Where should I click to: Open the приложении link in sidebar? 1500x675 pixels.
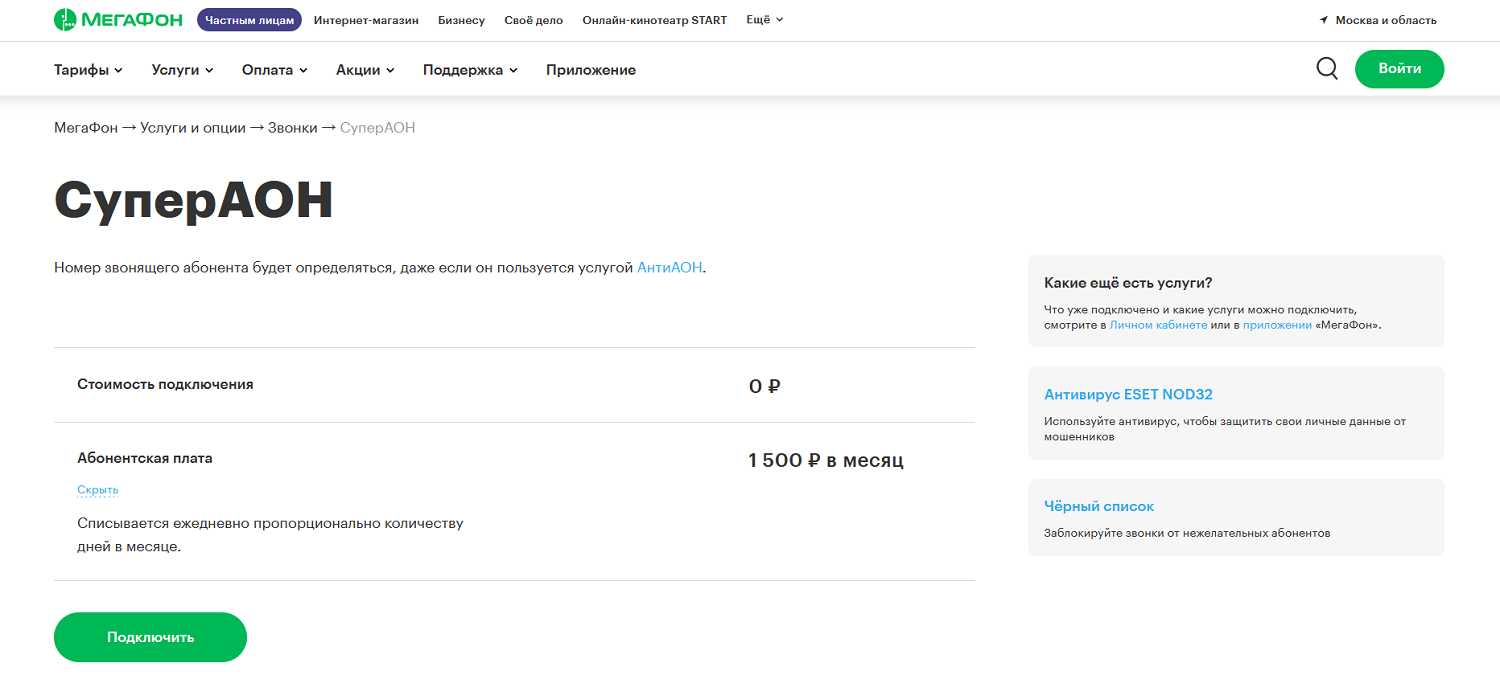pyautogui.click(x=1277, y=326)
